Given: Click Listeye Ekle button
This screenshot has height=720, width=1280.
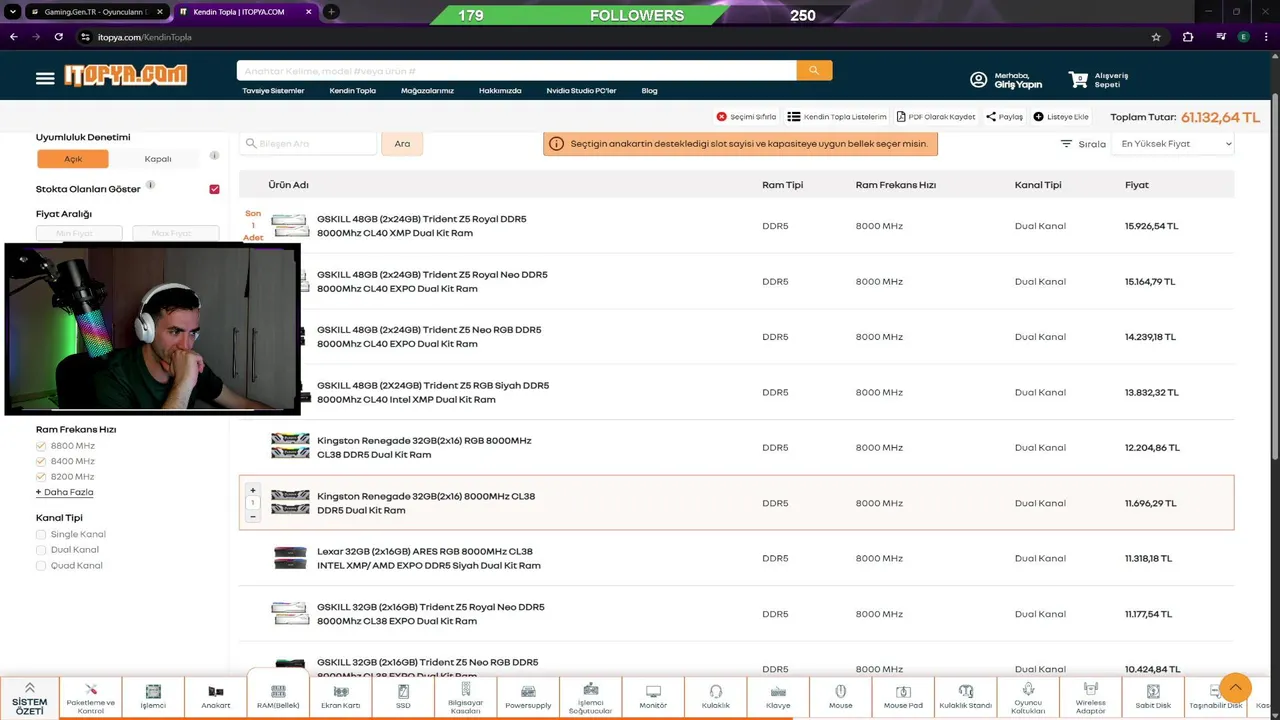Looking at the screenshot, I should [1061, 117].
